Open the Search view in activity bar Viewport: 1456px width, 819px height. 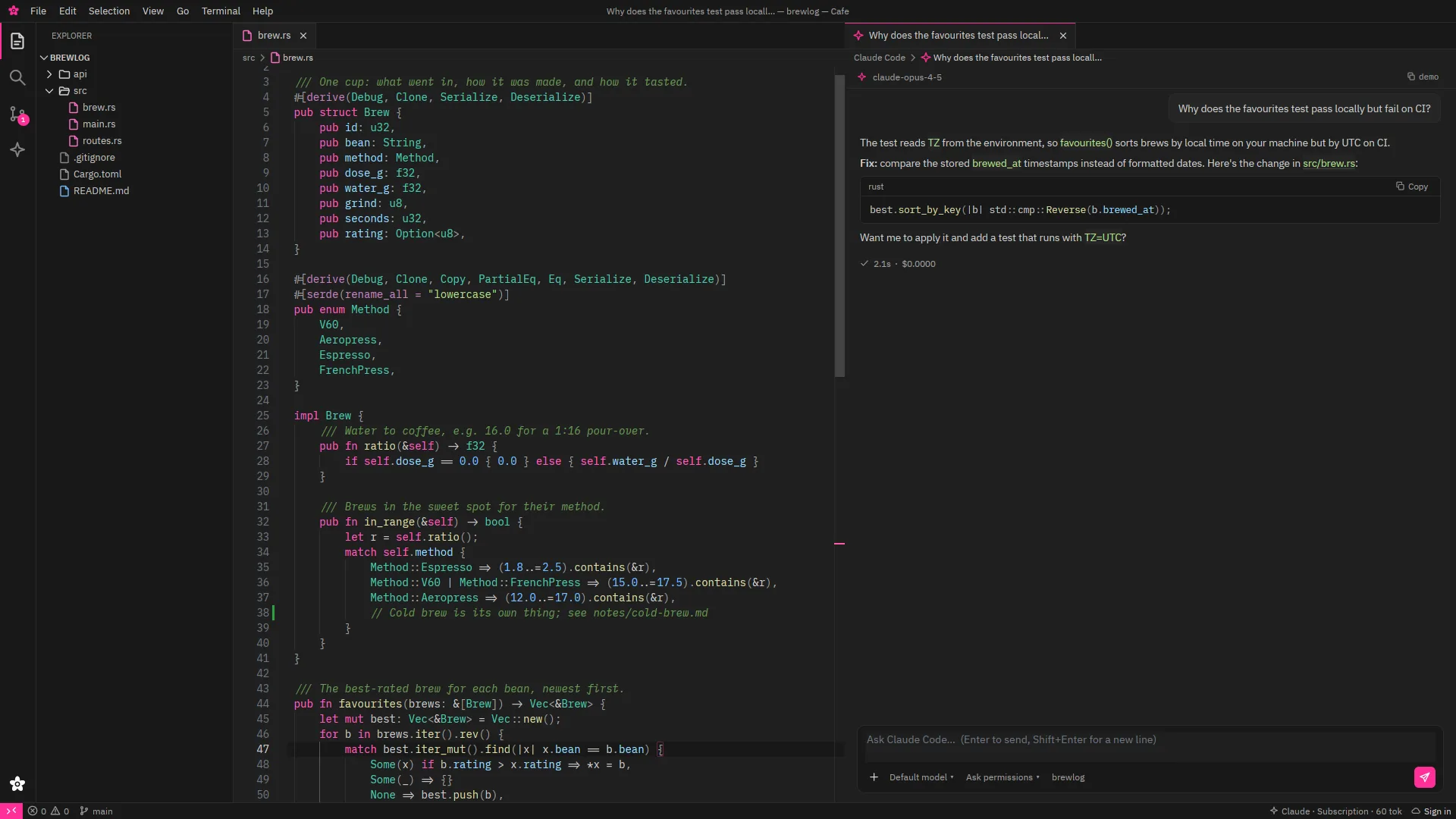click(x=17, y=77)
